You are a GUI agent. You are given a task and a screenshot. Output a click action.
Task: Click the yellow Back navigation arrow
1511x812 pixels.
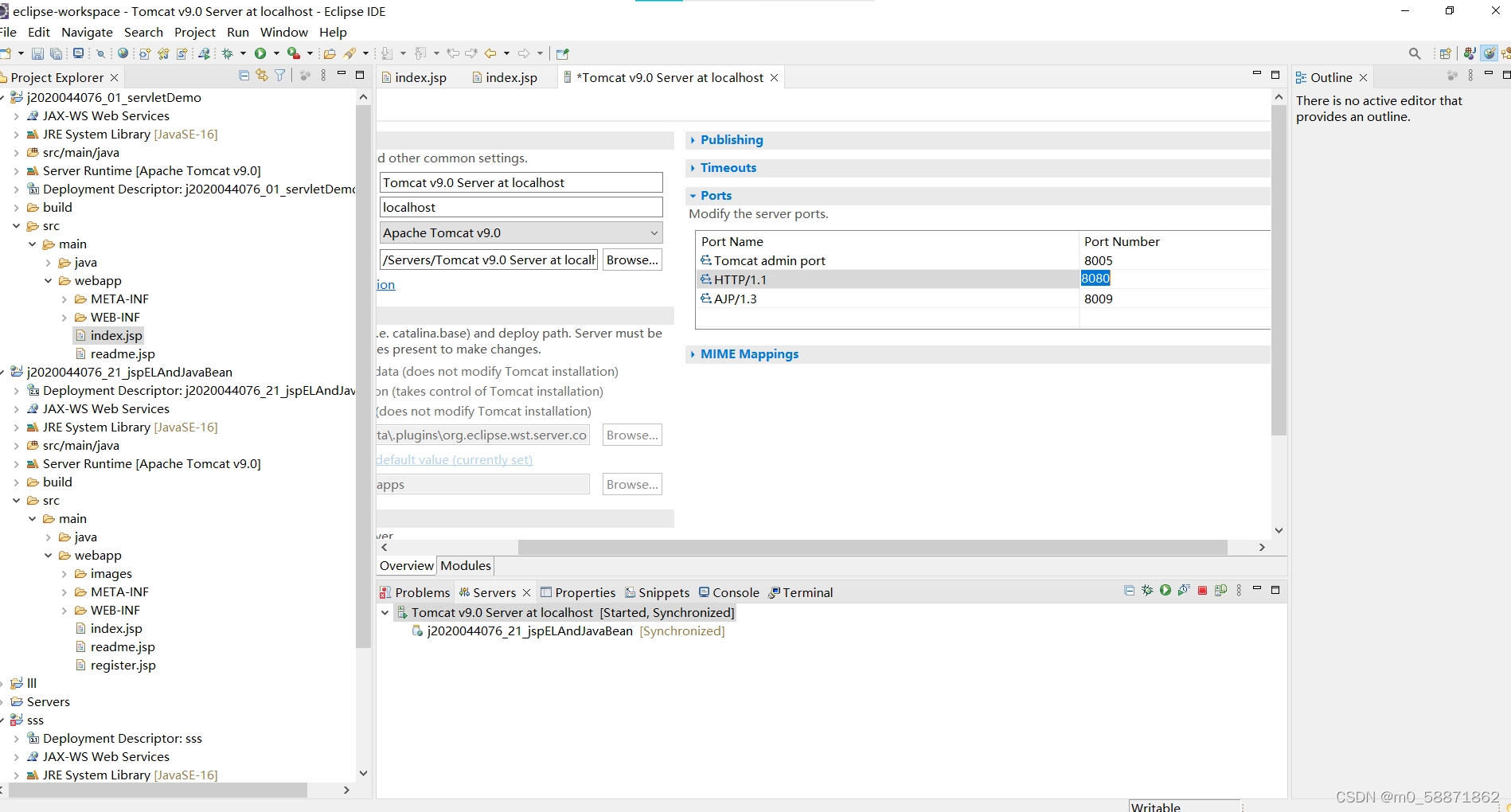tap(490, 53)
